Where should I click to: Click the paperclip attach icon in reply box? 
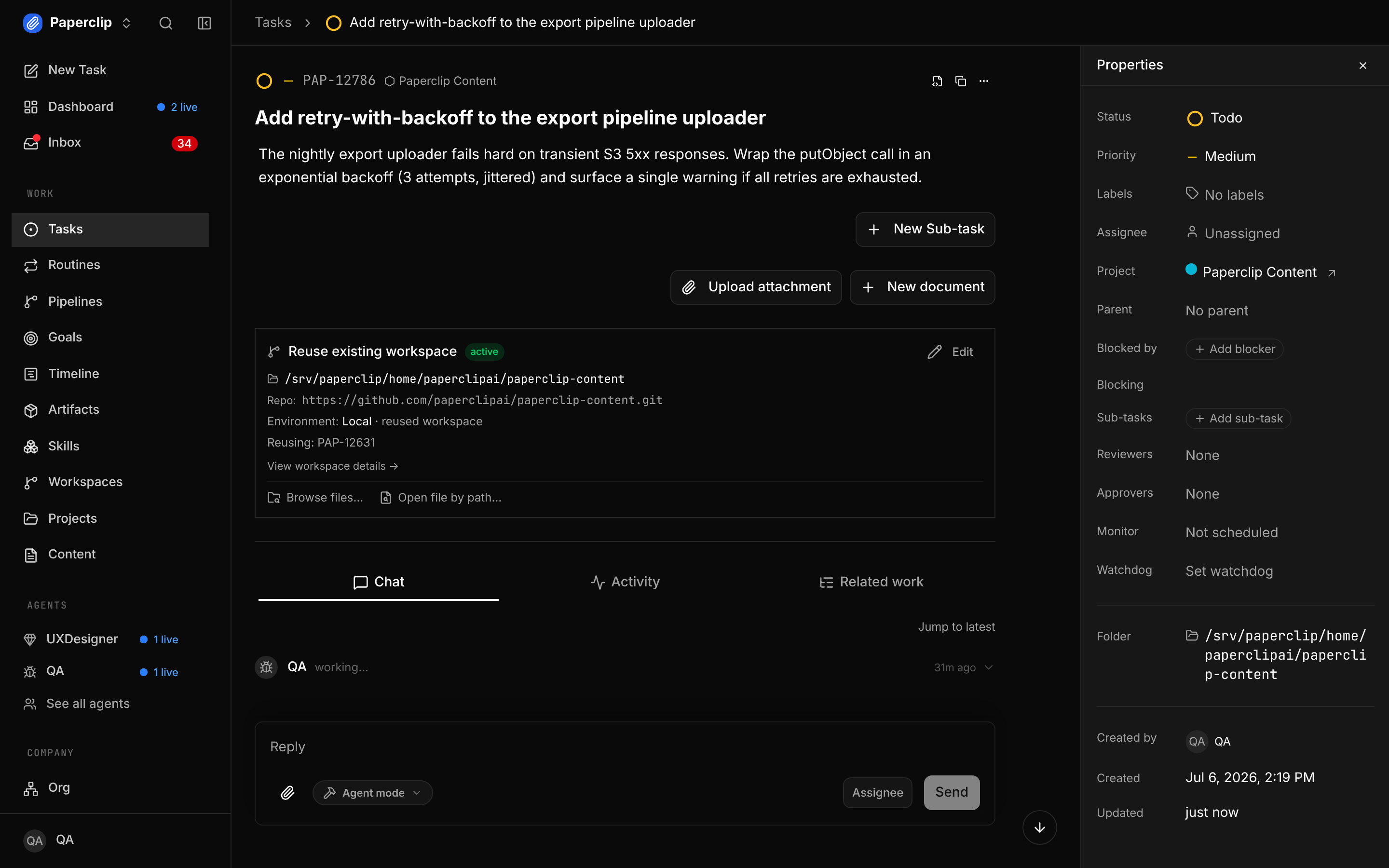click(287, 793)
